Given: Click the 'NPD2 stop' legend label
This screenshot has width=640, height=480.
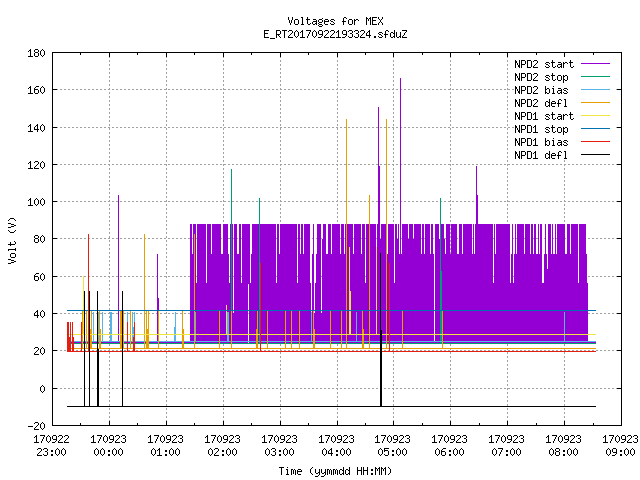Looking at the screenshot, I should coord(541,77).
